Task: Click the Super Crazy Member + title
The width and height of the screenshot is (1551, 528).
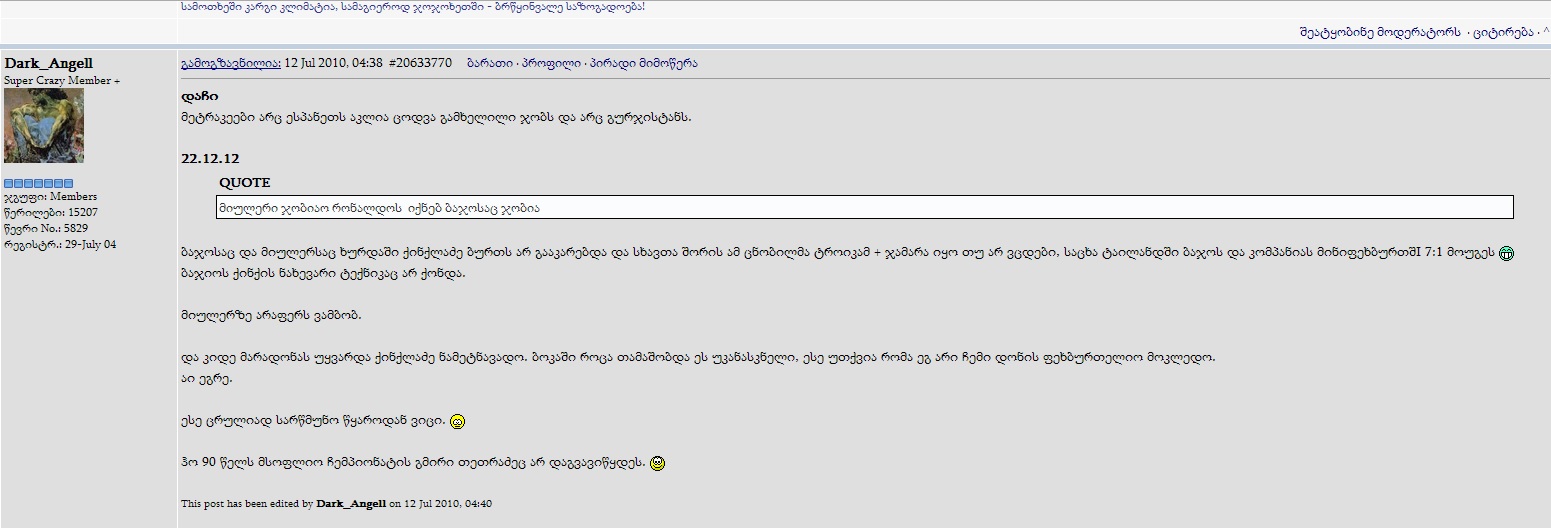Action: (62, 80)
